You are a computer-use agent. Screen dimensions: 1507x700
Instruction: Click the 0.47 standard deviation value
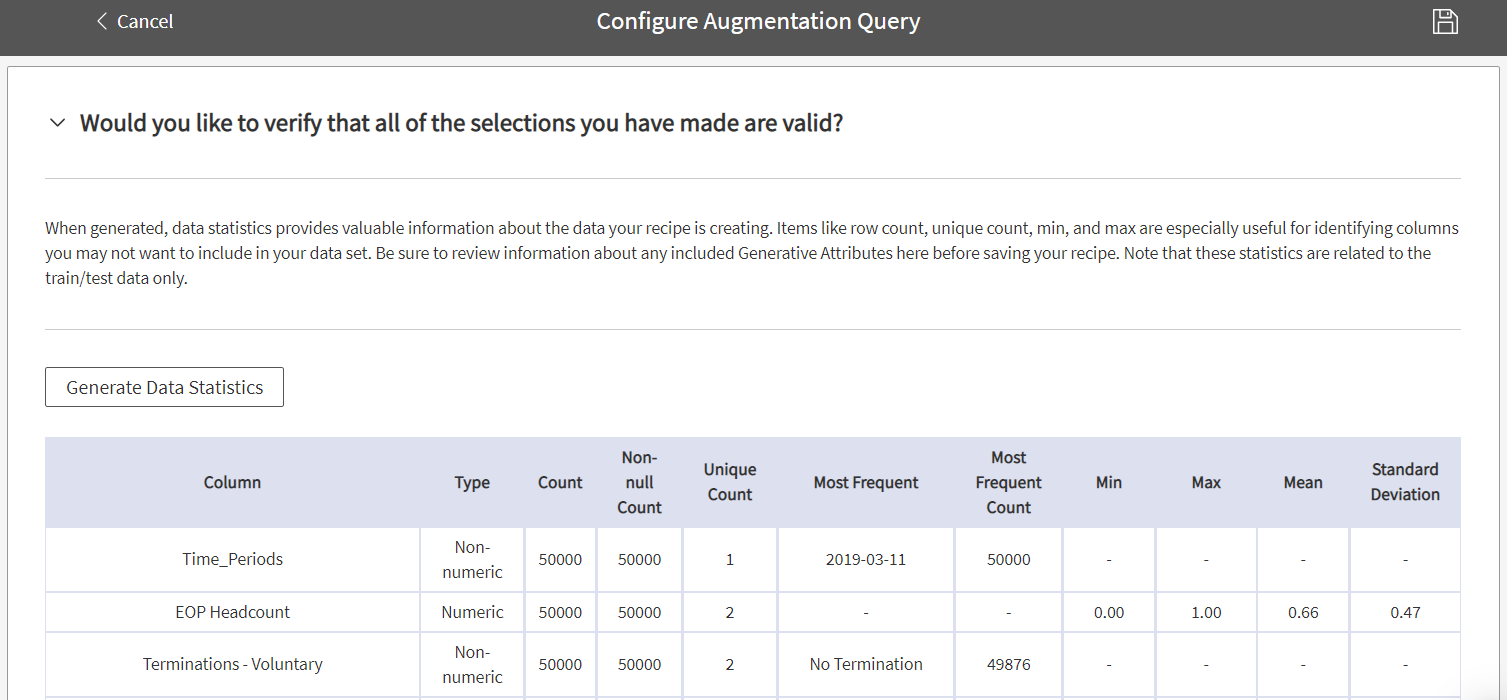1405,612
